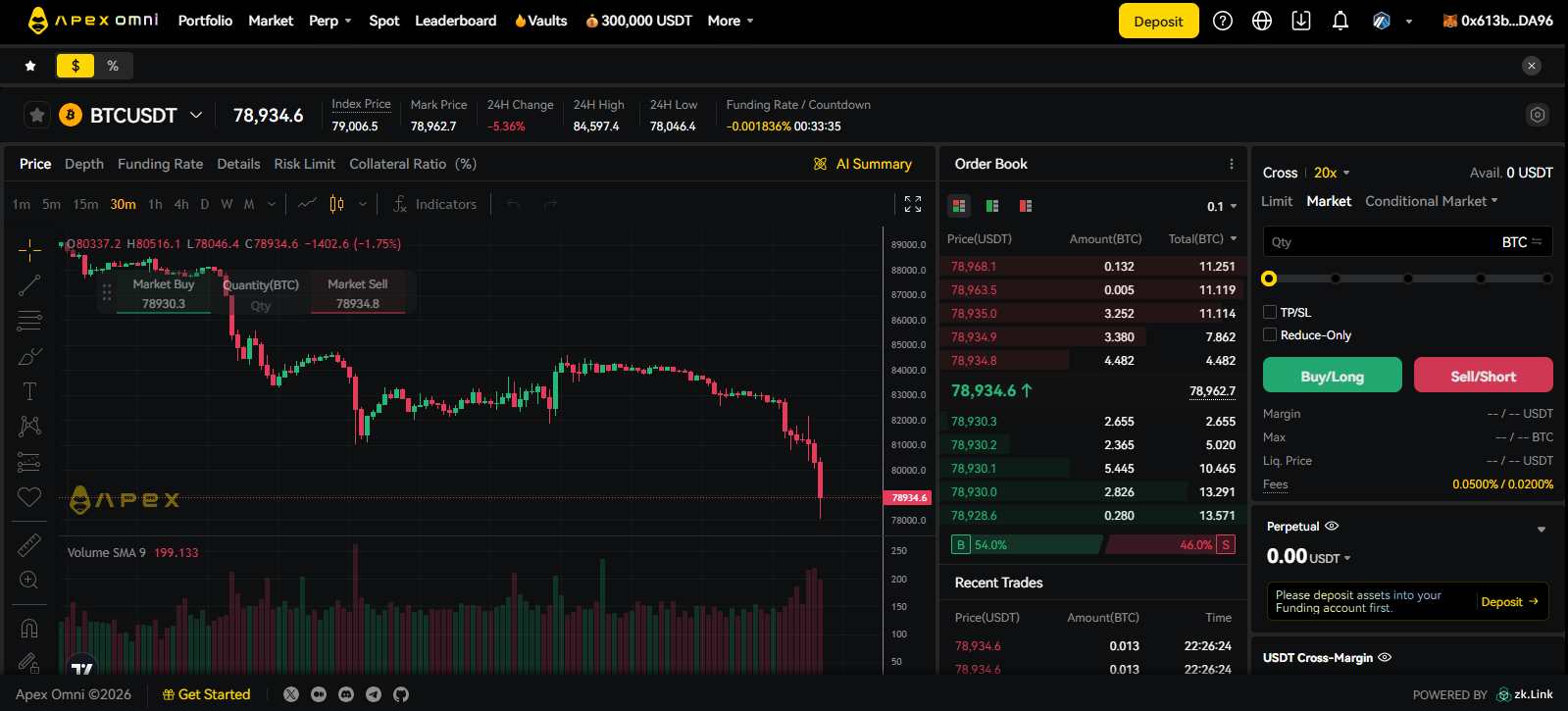Expand chart to fullscreen
The height and width of the screenshot is (711, 1568).
[913, 204]
